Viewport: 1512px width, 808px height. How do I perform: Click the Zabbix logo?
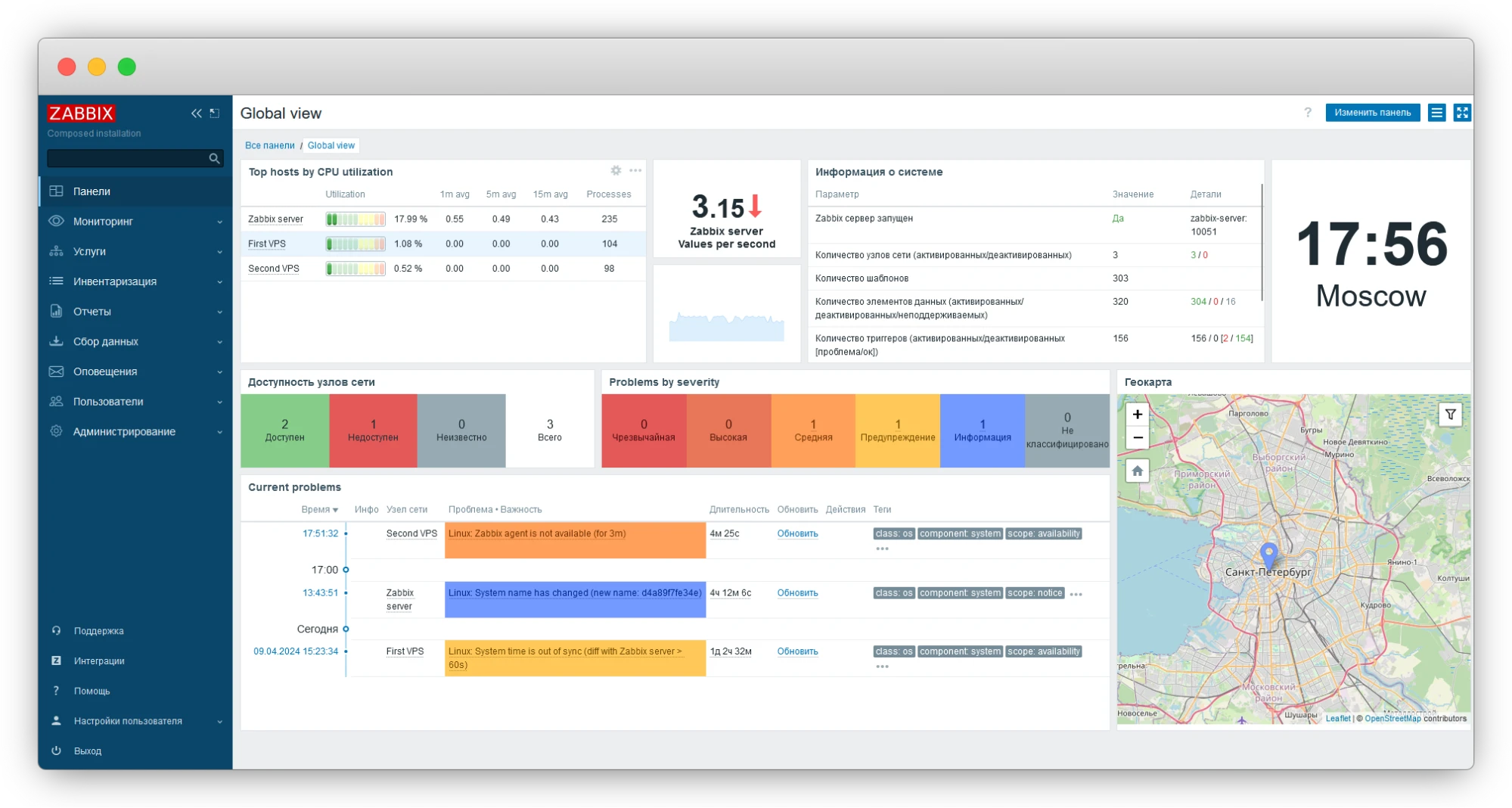(x=80, y=113)
